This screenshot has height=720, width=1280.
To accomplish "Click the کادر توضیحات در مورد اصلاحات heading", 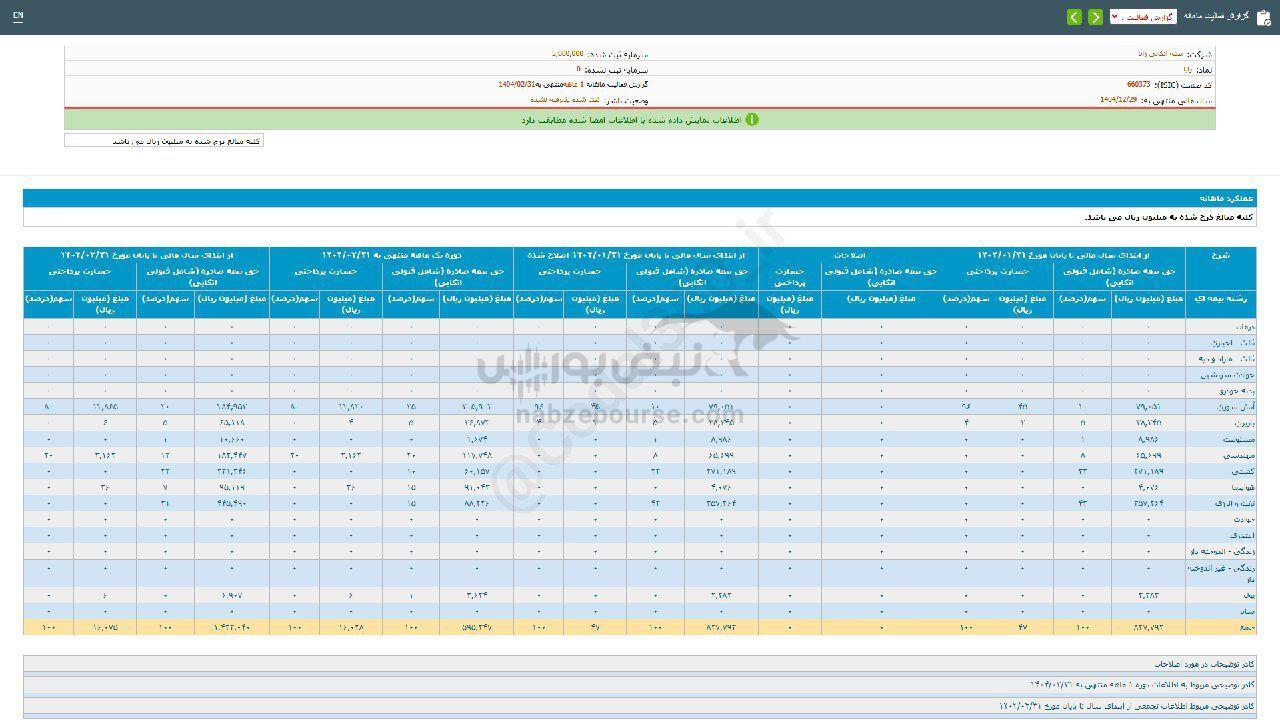I will tap(1204, 663).
